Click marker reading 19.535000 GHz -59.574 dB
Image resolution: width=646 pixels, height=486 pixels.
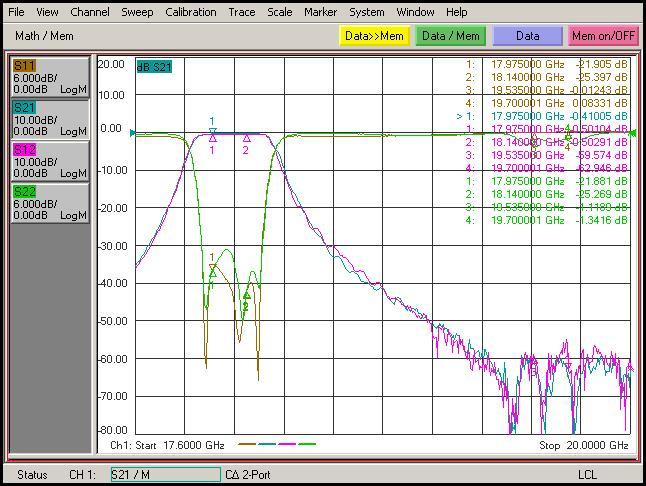point(546,155)
